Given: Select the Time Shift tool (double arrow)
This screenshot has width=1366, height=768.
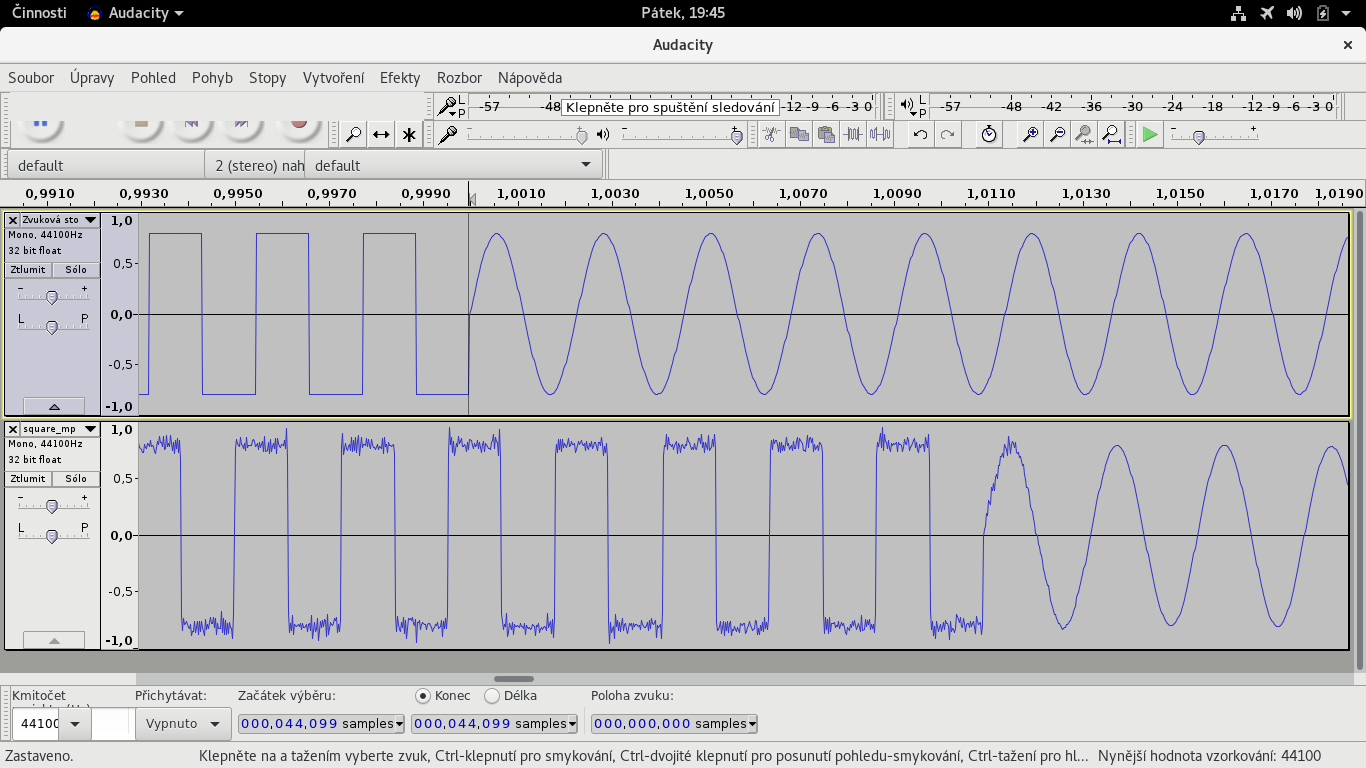Looking at the screenshot, I should click(x=381, y=134).
